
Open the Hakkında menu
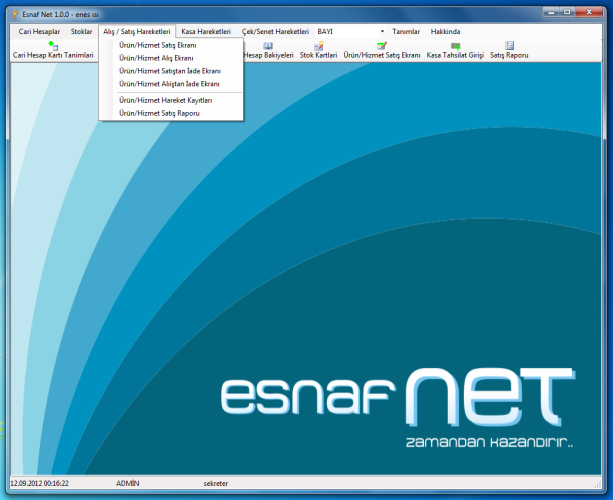point(445,32)
